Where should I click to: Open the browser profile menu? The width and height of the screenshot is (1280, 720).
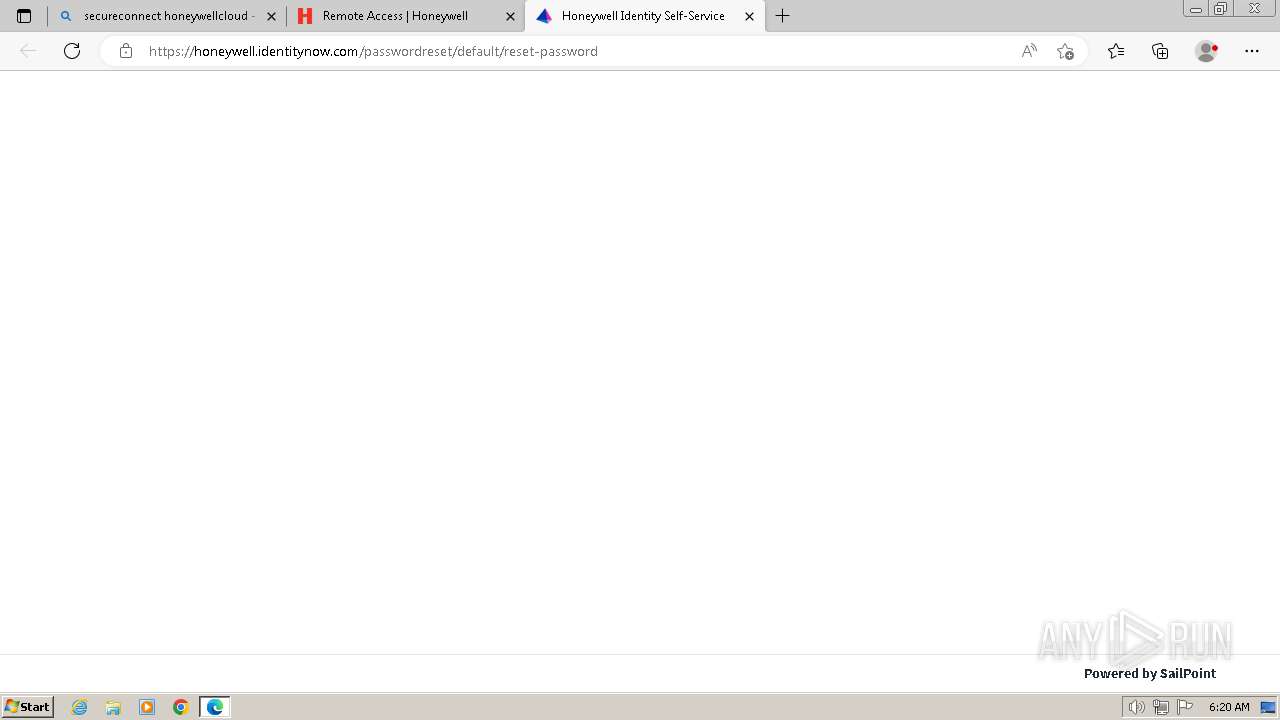coord(1206,51)
